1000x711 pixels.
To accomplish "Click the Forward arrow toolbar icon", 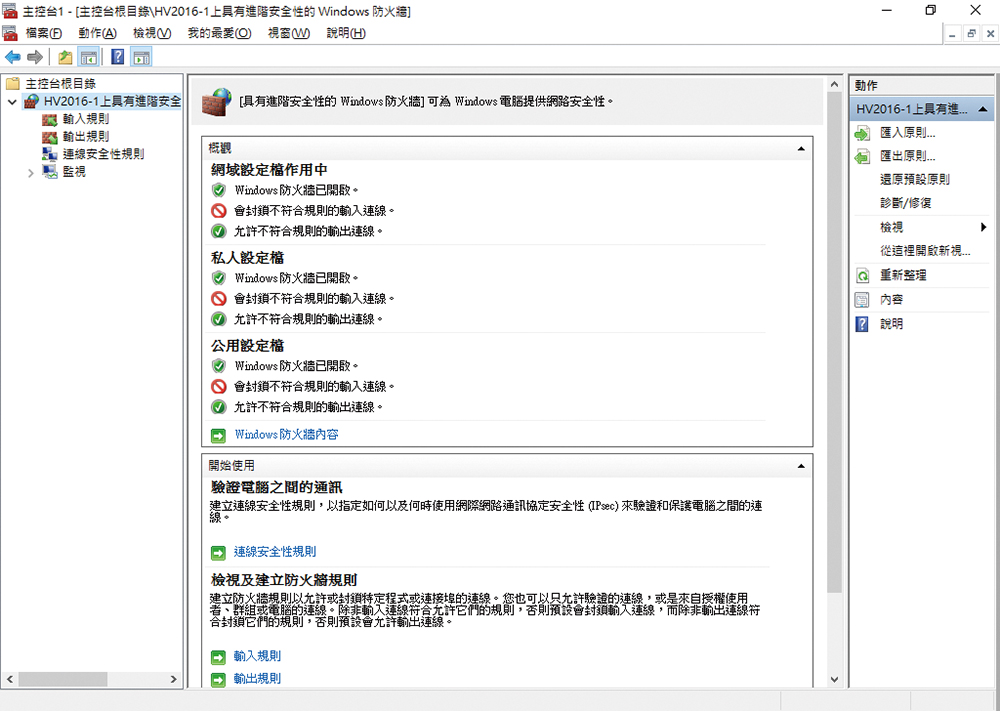I will pyautogui.click(x=35, y=57).
